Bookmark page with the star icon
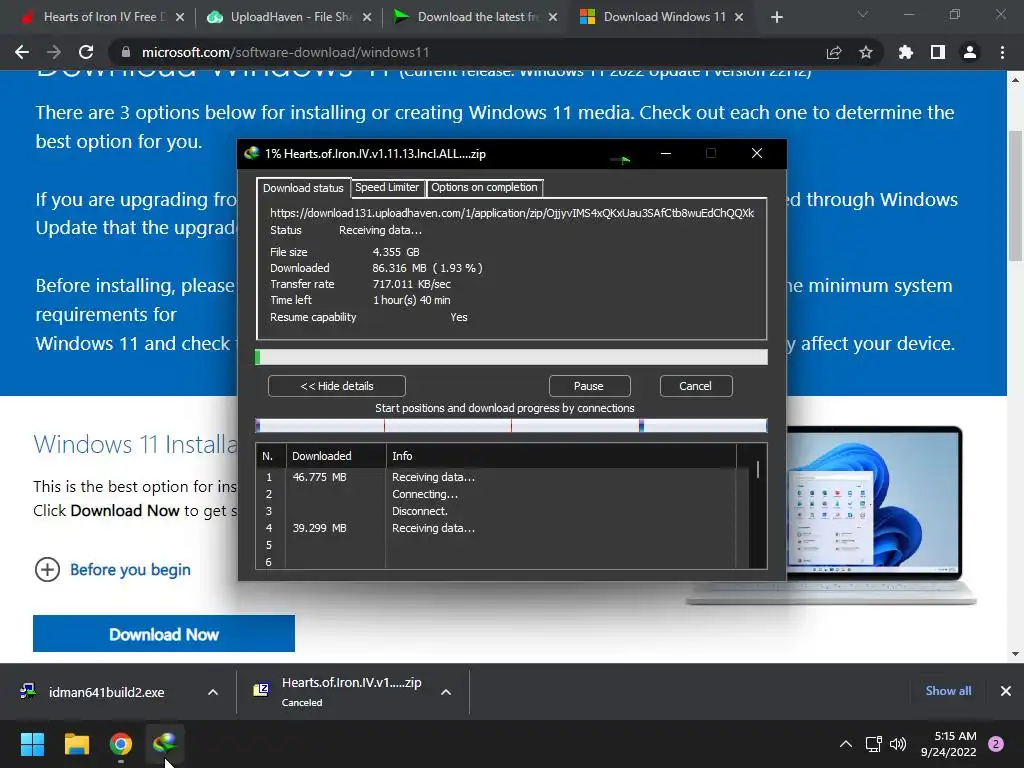 pyautogui.click(x=866, y=52)
